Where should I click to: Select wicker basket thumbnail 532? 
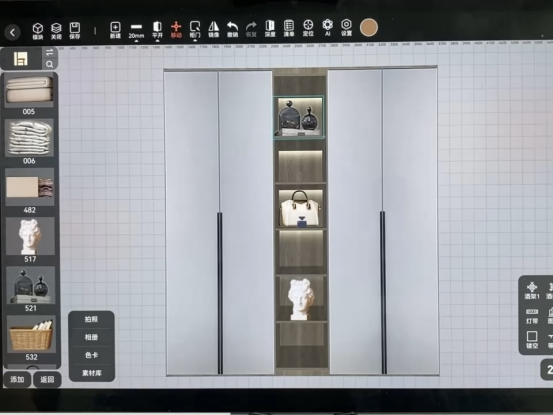coord(31,334)
